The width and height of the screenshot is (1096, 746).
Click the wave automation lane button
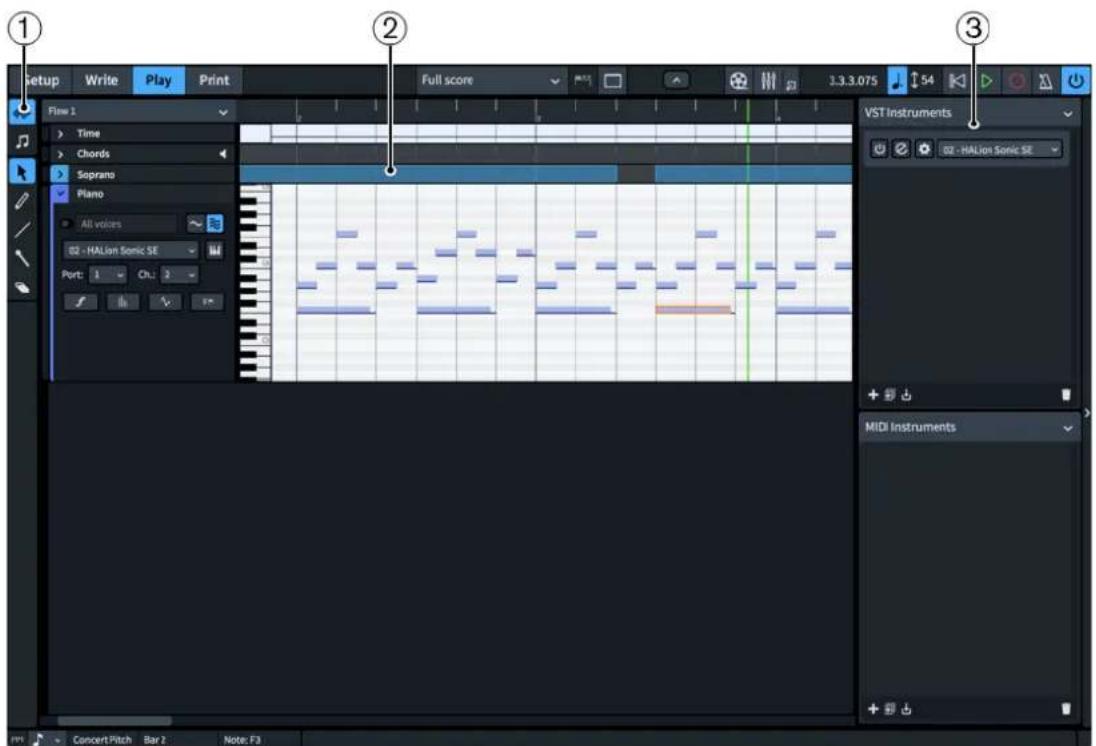point(165,301)
